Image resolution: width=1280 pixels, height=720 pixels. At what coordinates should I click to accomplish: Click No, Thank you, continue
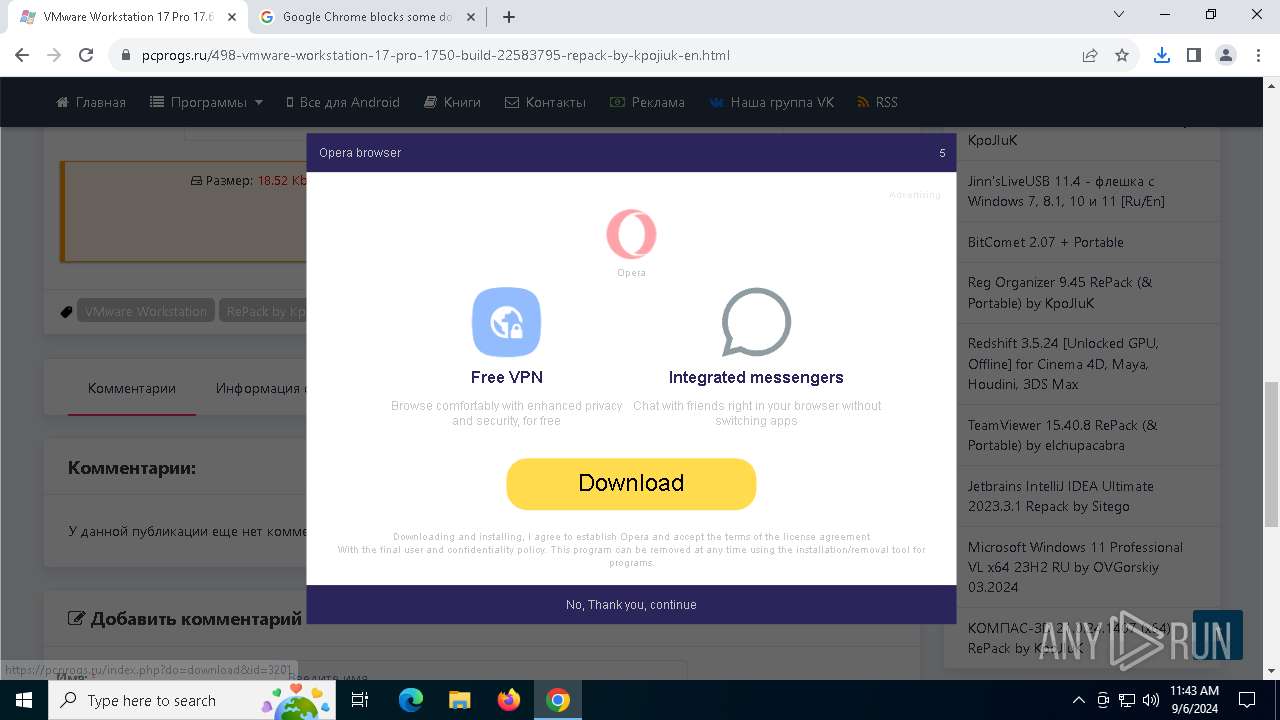(631, 605)
